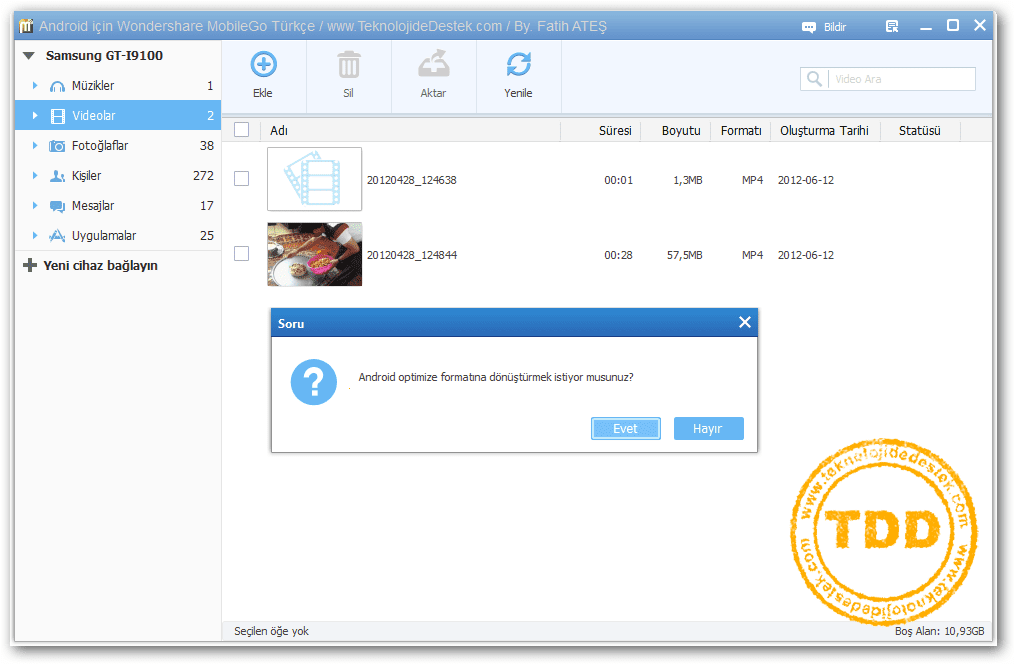This screenshot has height=664, width=1015.
Task: Sort by the Adı column header
Action: (x=410, y=131)
